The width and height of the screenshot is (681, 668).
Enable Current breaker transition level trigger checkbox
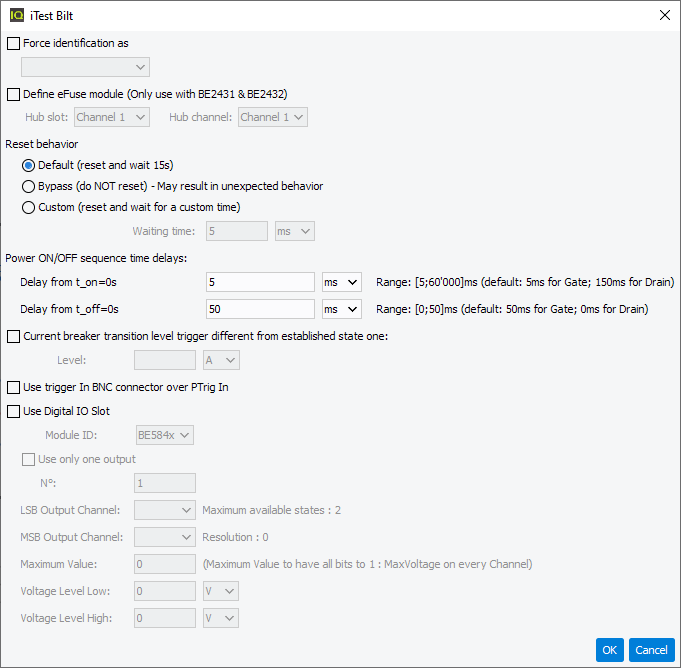click(13, 336)
